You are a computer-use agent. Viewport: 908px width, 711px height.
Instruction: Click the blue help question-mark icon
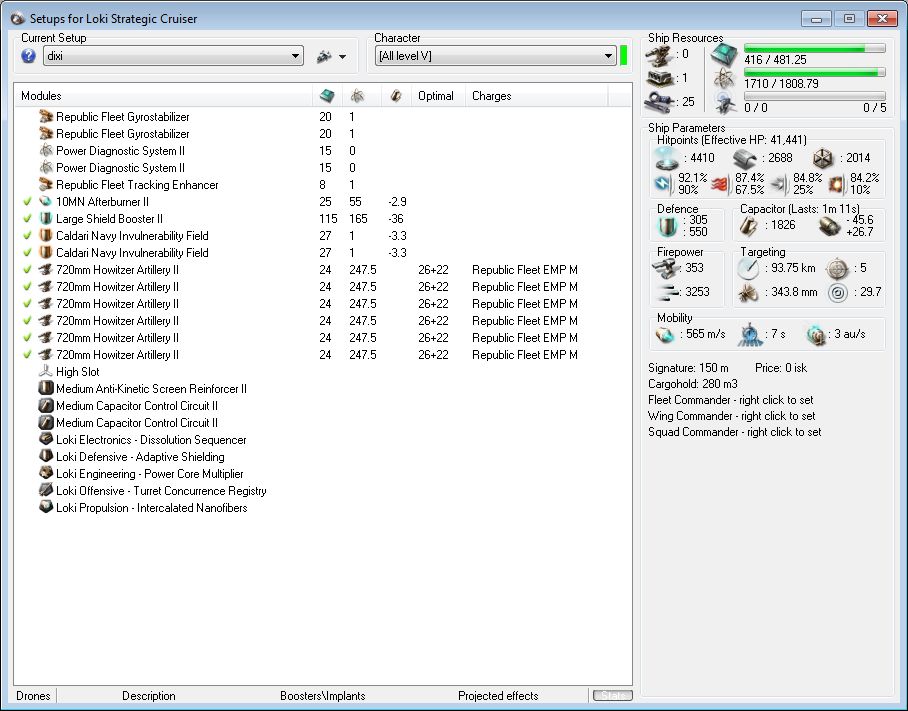point(28,56)
